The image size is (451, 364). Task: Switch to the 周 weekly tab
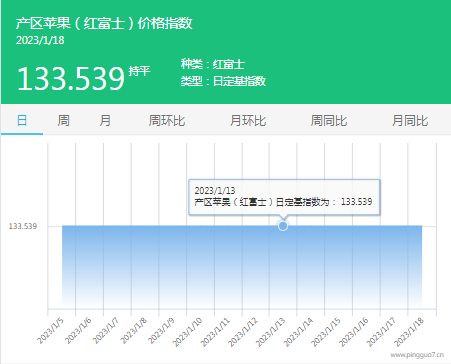tap(63, 120)
